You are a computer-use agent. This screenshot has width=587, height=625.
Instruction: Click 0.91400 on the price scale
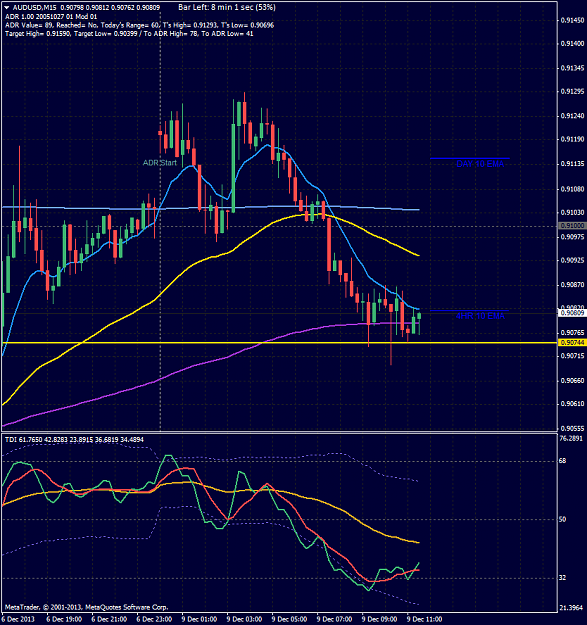572,43
